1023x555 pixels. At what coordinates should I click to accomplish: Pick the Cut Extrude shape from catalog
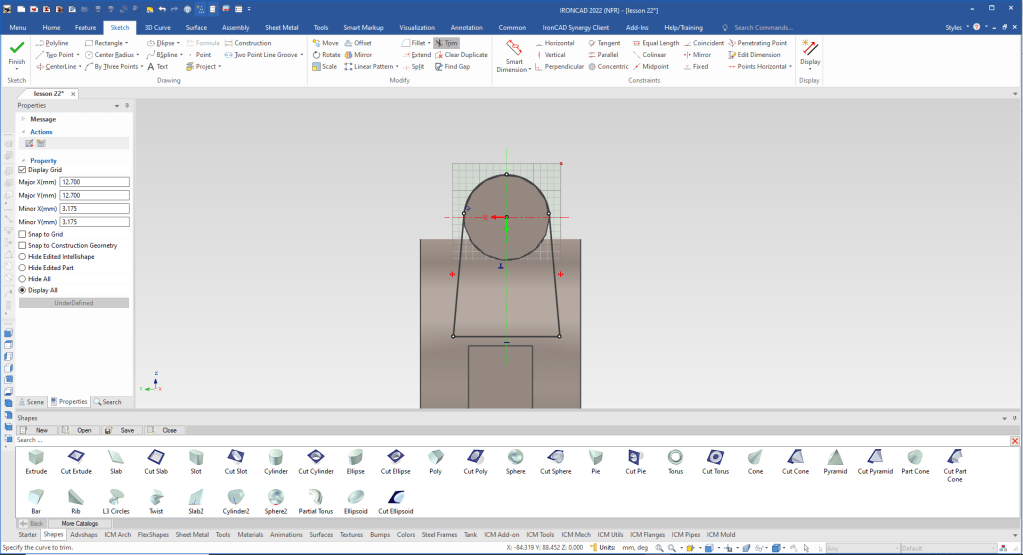coord(76,459)
